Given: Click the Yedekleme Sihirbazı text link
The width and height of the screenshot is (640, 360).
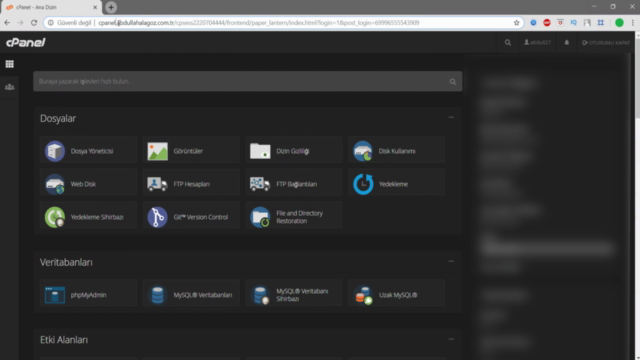Looking at the screenshot, I should pyautogui.click(x=97, y=217).
